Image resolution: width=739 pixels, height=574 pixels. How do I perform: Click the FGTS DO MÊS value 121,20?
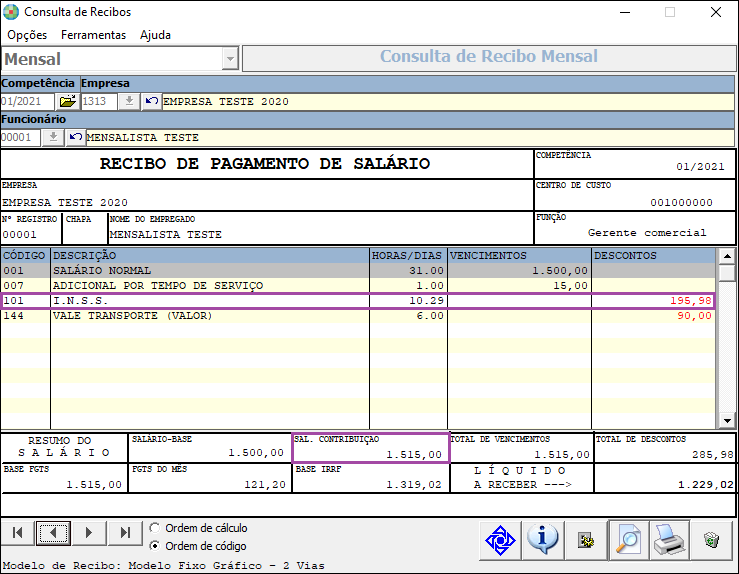click(265, 484)
